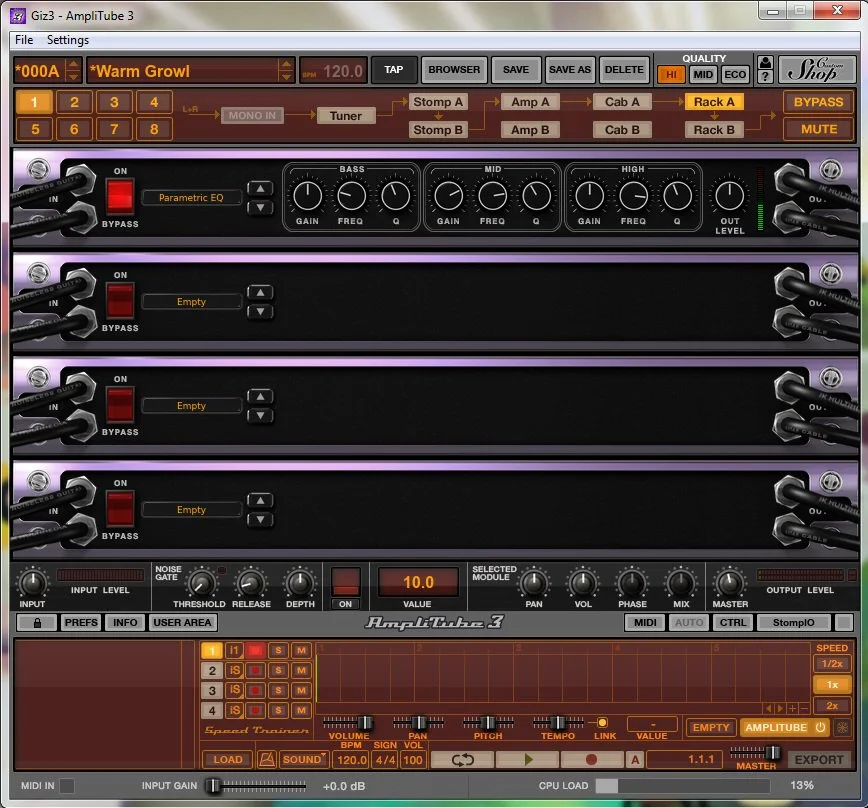
Task: Click the TAP tempo button
Action: tap(394, 70)
